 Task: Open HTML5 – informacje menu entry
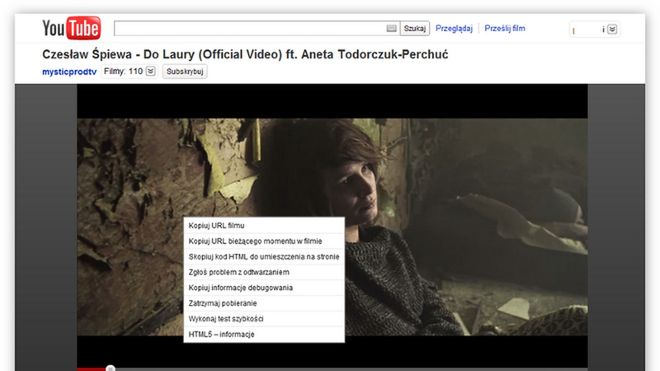264,334
